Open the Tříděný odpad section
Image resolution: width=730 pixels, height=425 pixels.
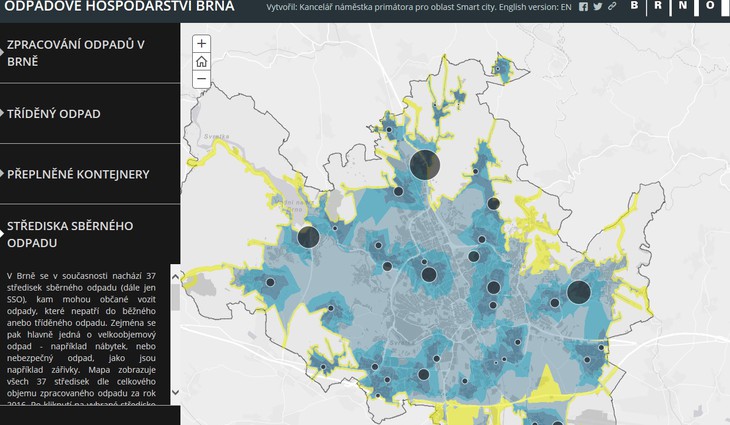(x=54, y=114)
